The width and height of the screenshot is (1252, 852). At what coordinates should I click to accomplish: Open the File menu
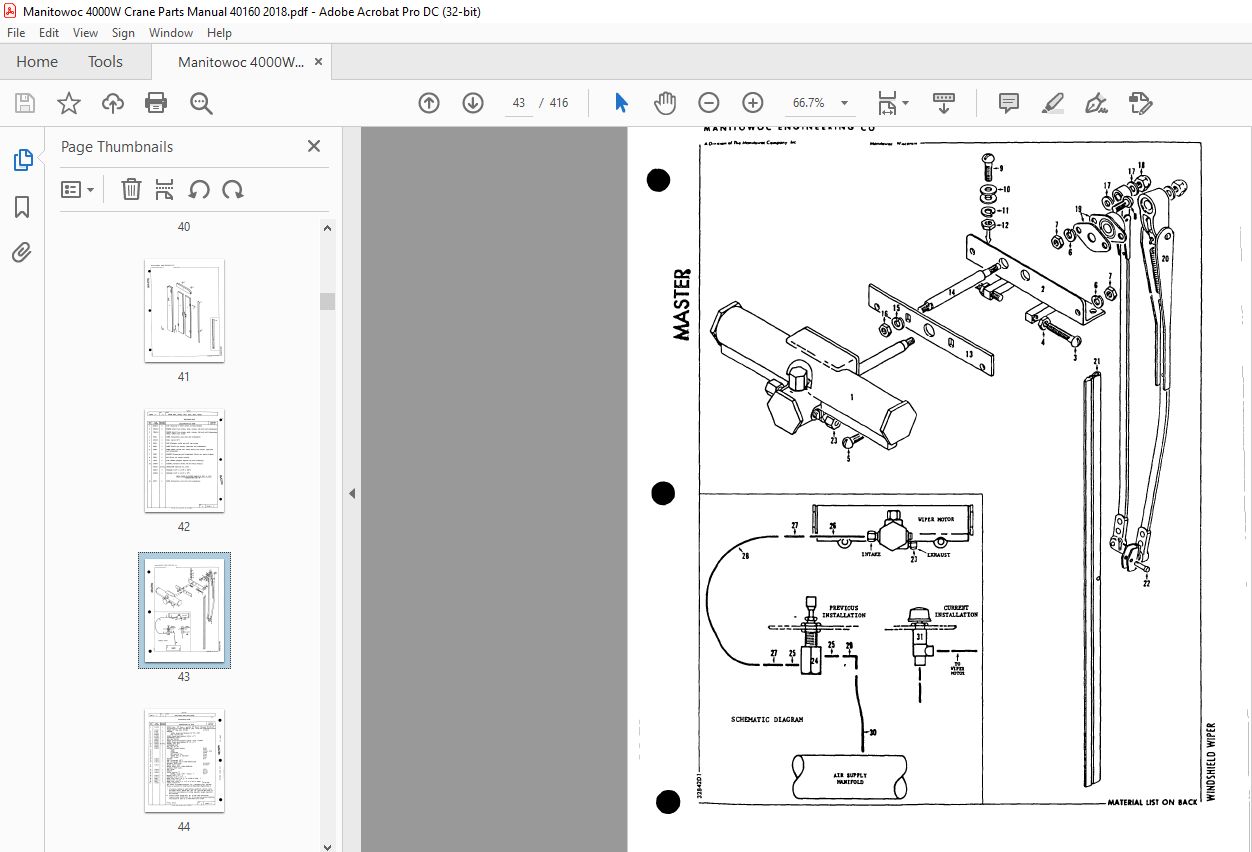pyautogui.click(x=16, y=33)
